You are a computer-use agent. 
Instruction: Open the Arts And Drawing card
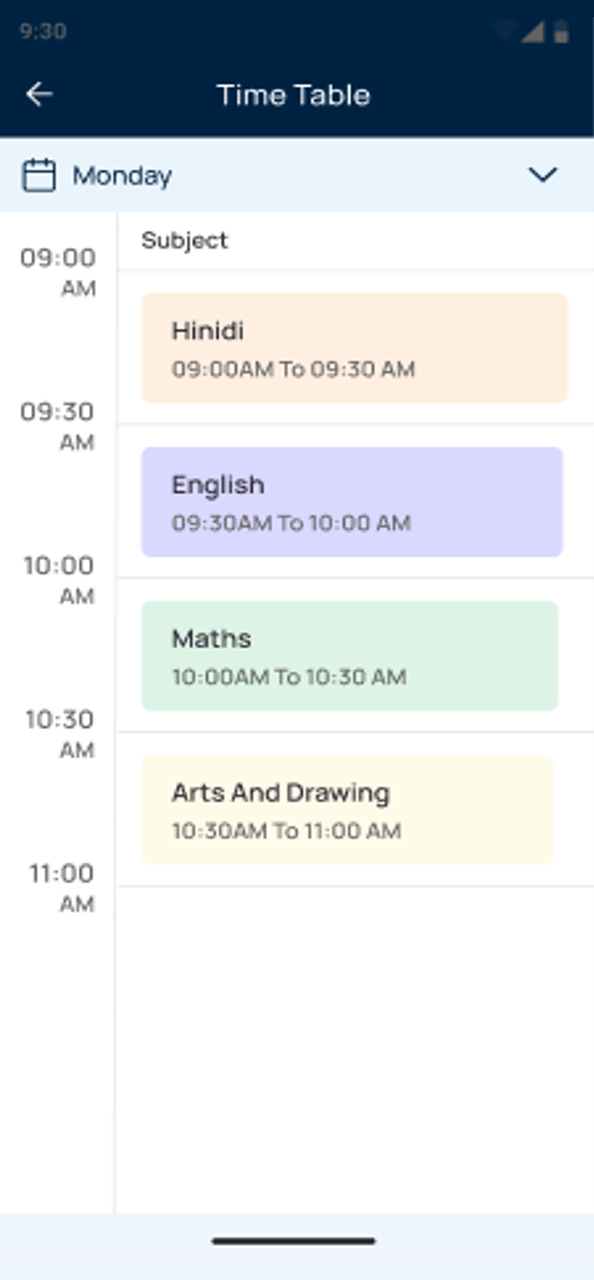347,810
